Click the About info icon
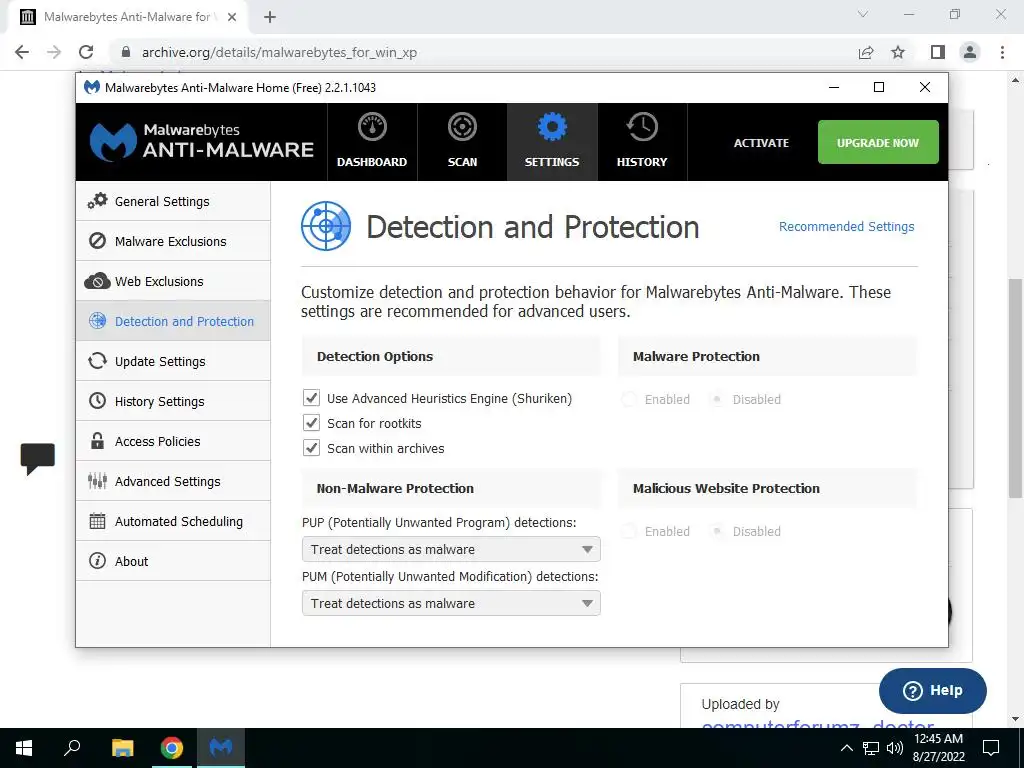 pyautogui.click(x=97, y=561)
